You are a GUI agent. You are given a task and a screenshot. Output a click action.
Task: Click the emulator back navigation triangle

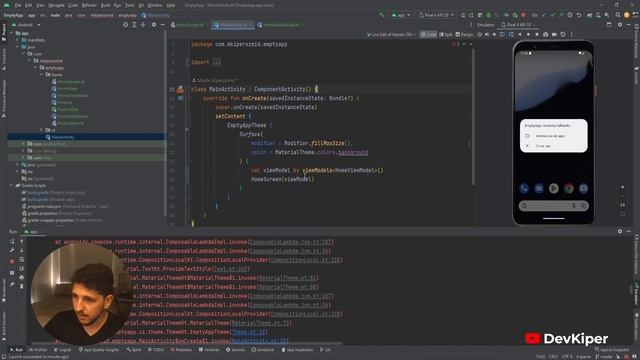click(520, 35)
